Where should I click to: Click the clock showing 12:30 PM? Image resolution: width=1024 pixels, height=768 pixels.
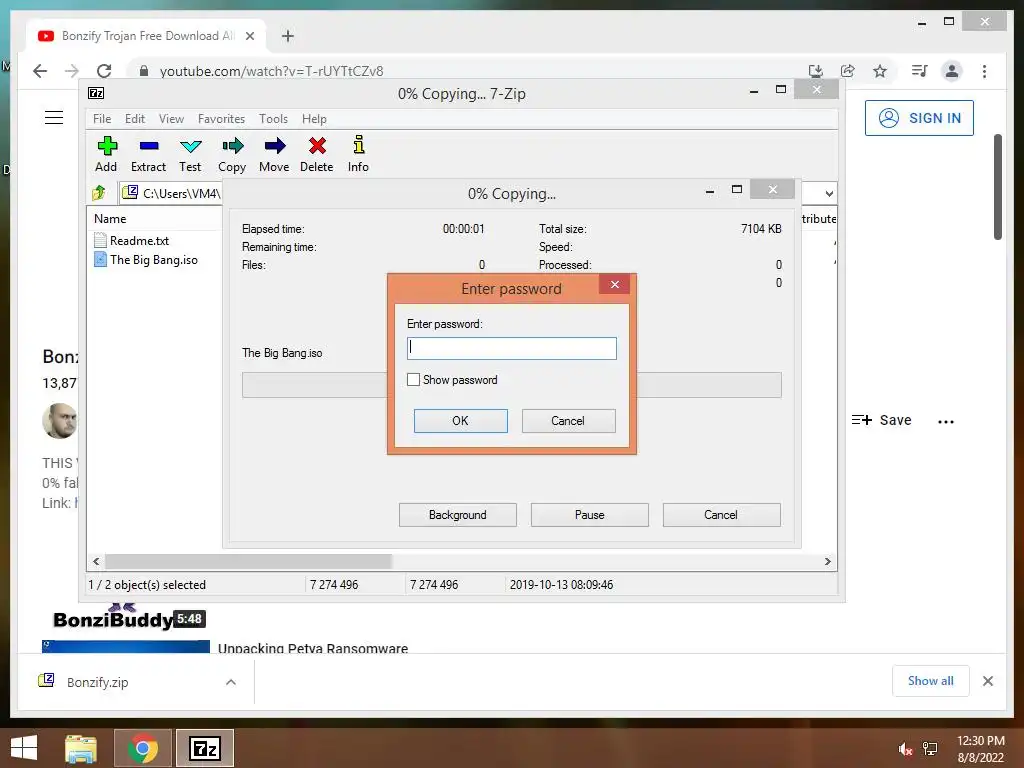980,741
